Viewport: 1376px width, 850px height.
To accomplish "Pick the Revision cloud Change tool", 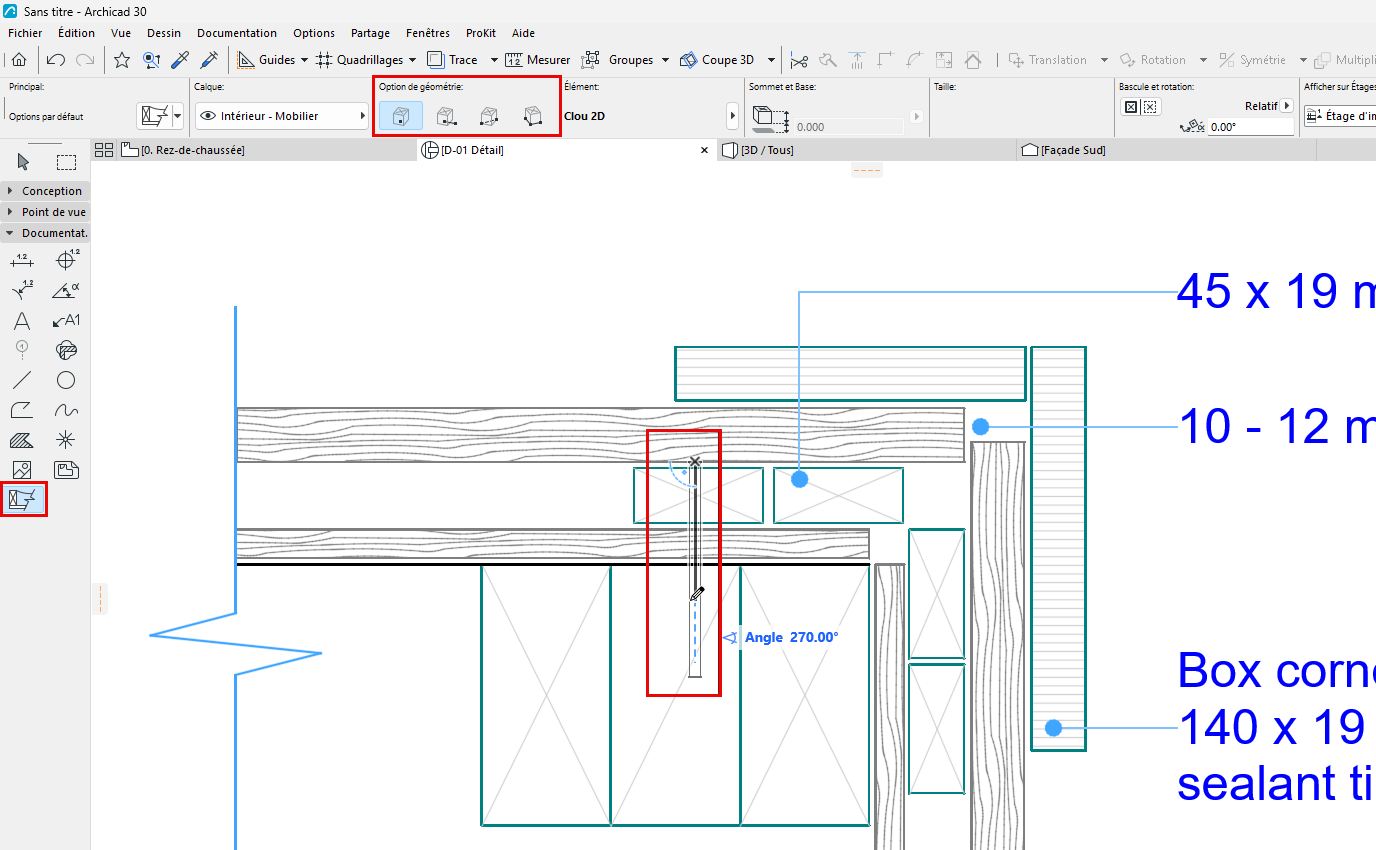I will 66,350.
